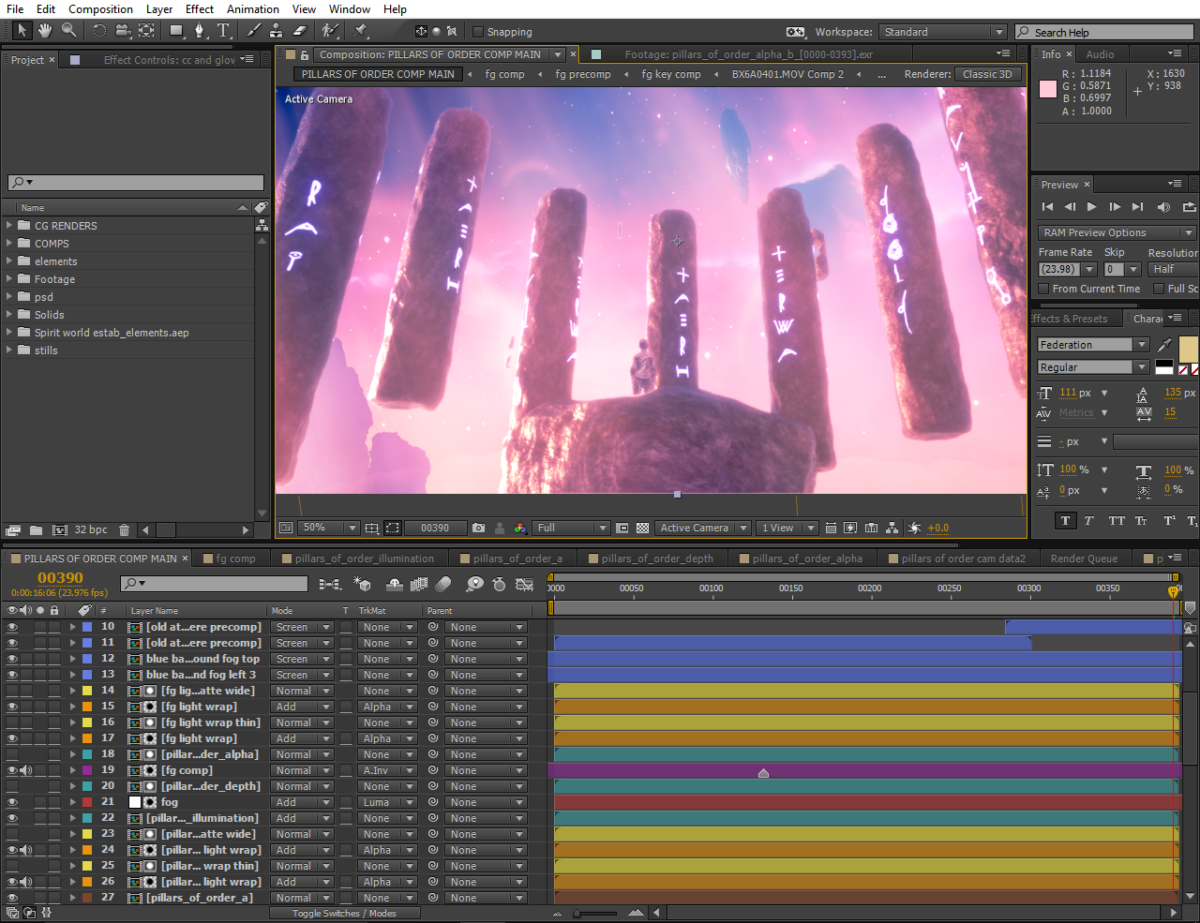Expand the CG RENDERS folder
The width and height of the screenshot is (1200, 923).
click(x=10, y=225)
